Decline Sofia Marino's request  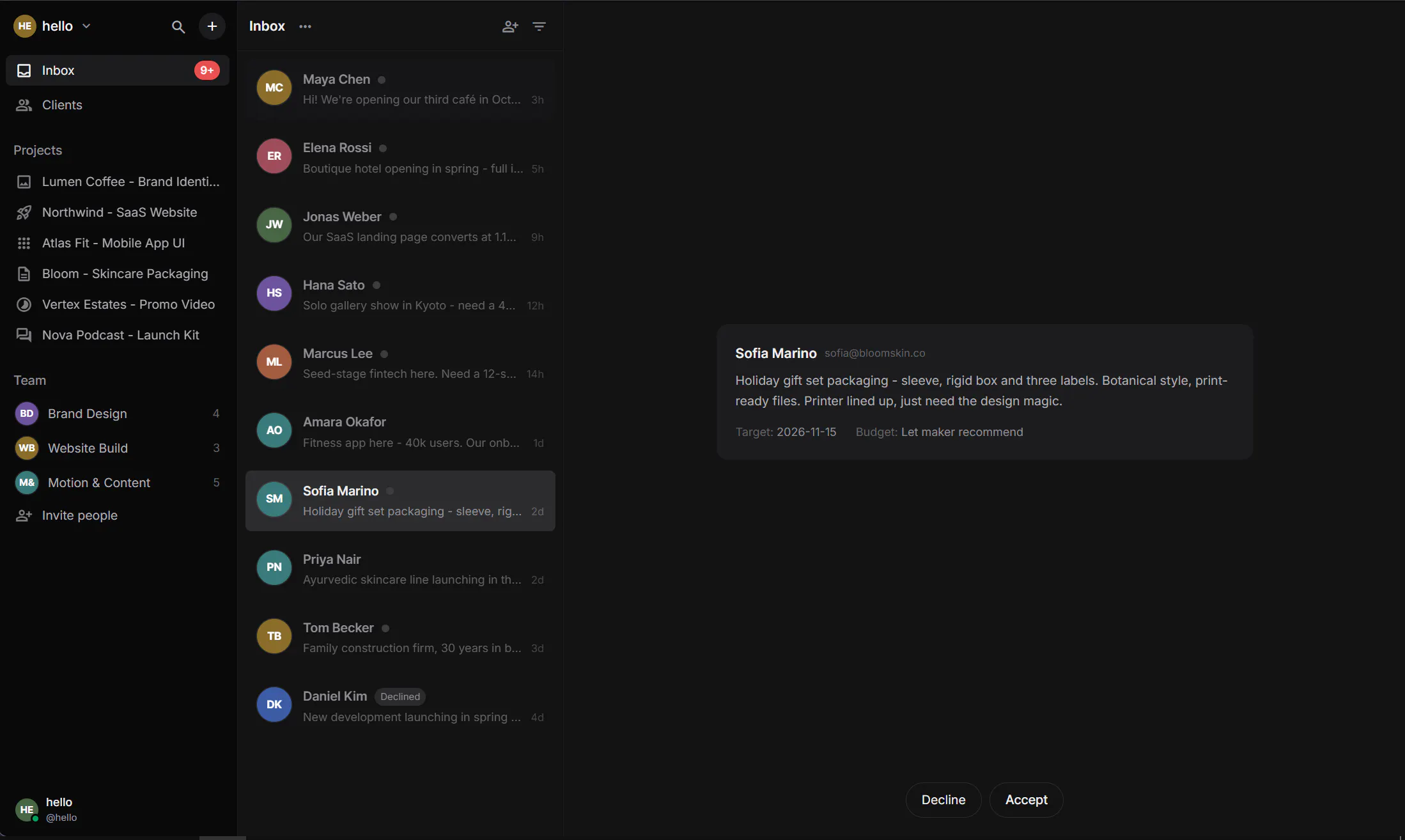tap(943, 800)
